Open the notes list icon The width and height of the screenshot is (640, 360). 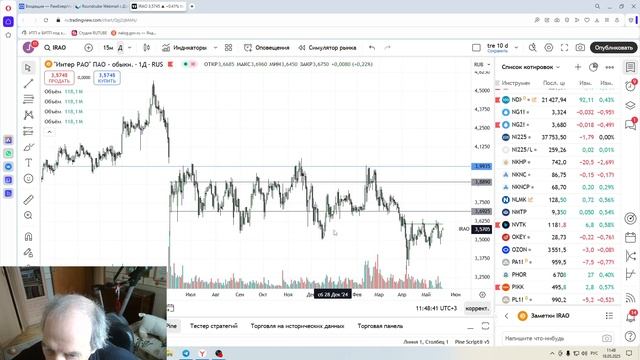tap(609, 316)
